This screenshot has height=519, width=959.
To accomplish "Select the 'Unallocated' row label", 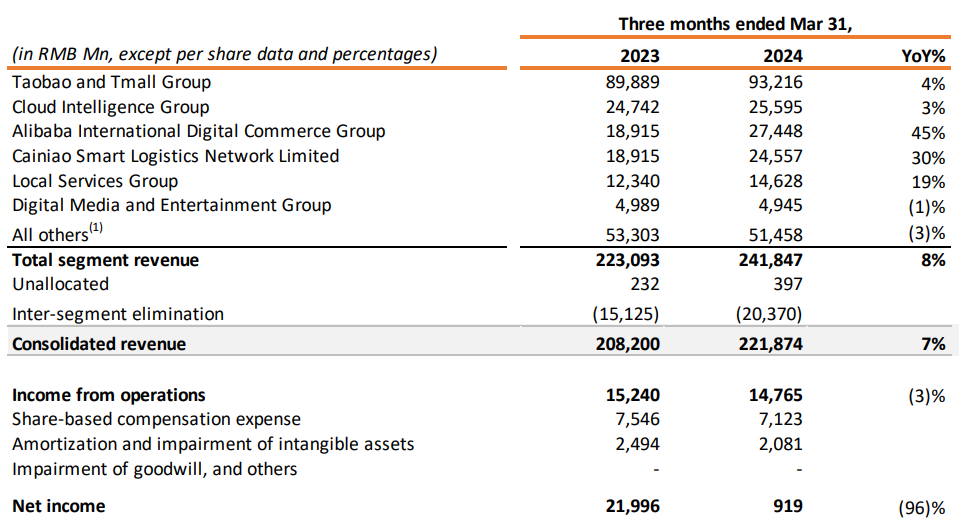I will (61, 284).
